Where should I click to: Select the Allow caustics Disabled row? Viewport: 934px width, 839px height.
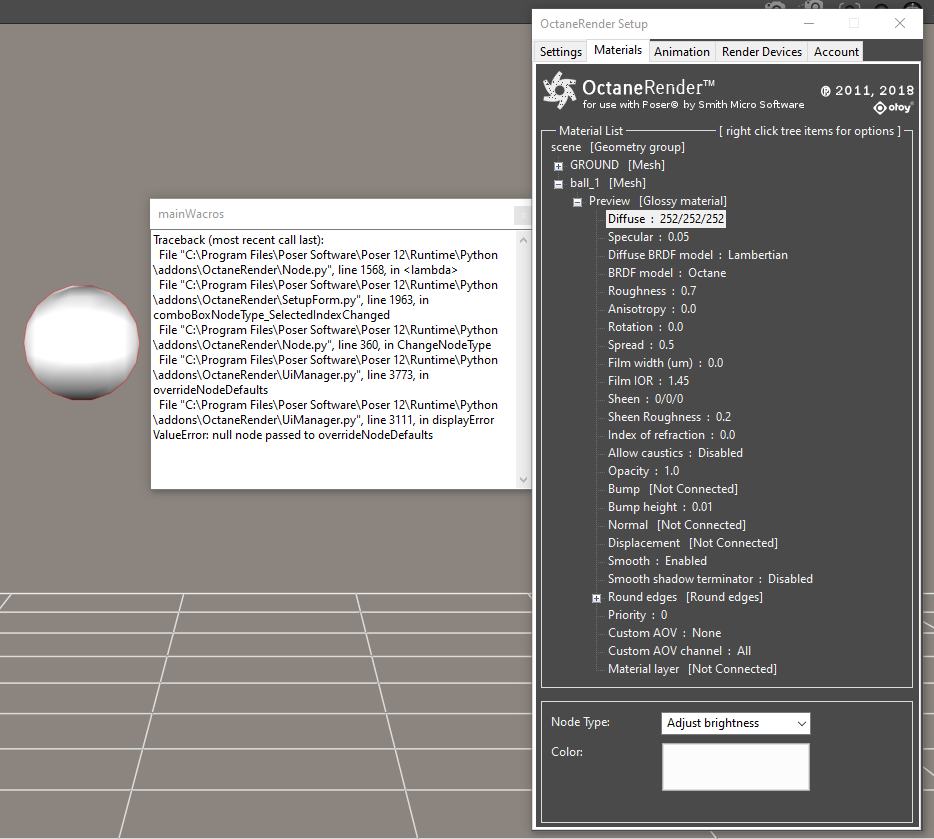(675, 453)
